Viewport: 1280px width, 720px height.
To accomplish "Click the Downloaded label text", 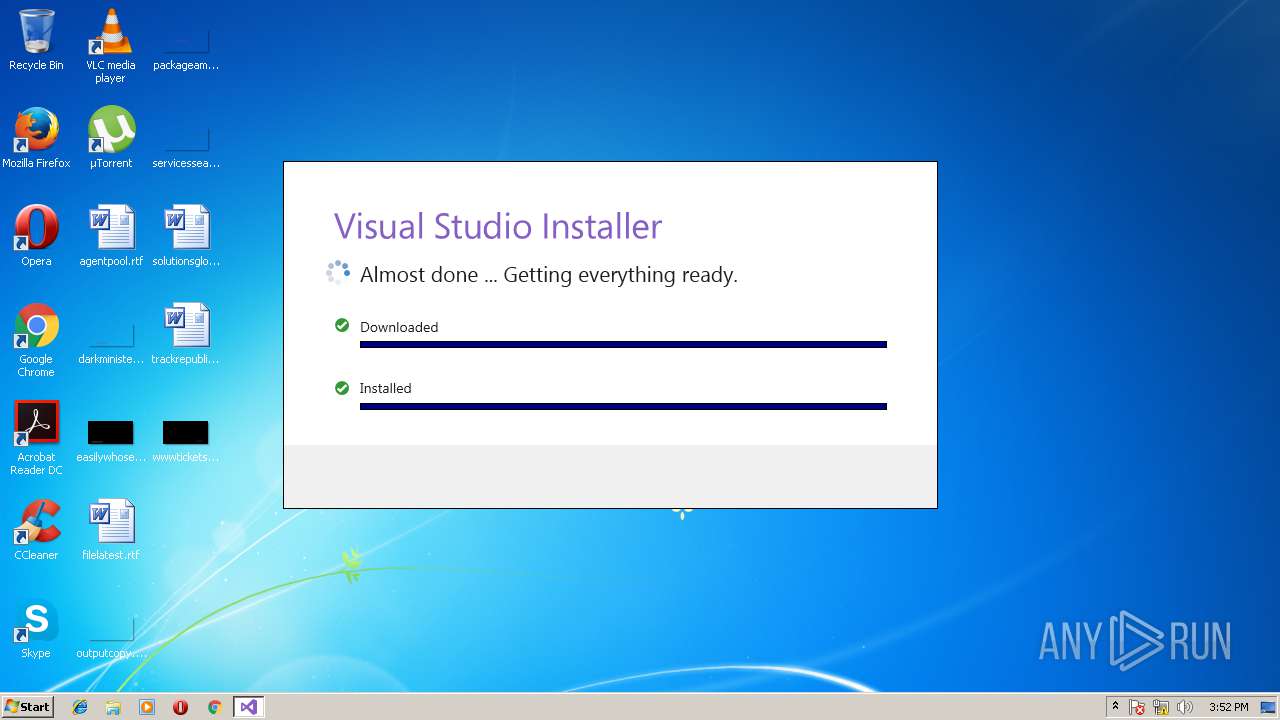I will pos(399,327).
